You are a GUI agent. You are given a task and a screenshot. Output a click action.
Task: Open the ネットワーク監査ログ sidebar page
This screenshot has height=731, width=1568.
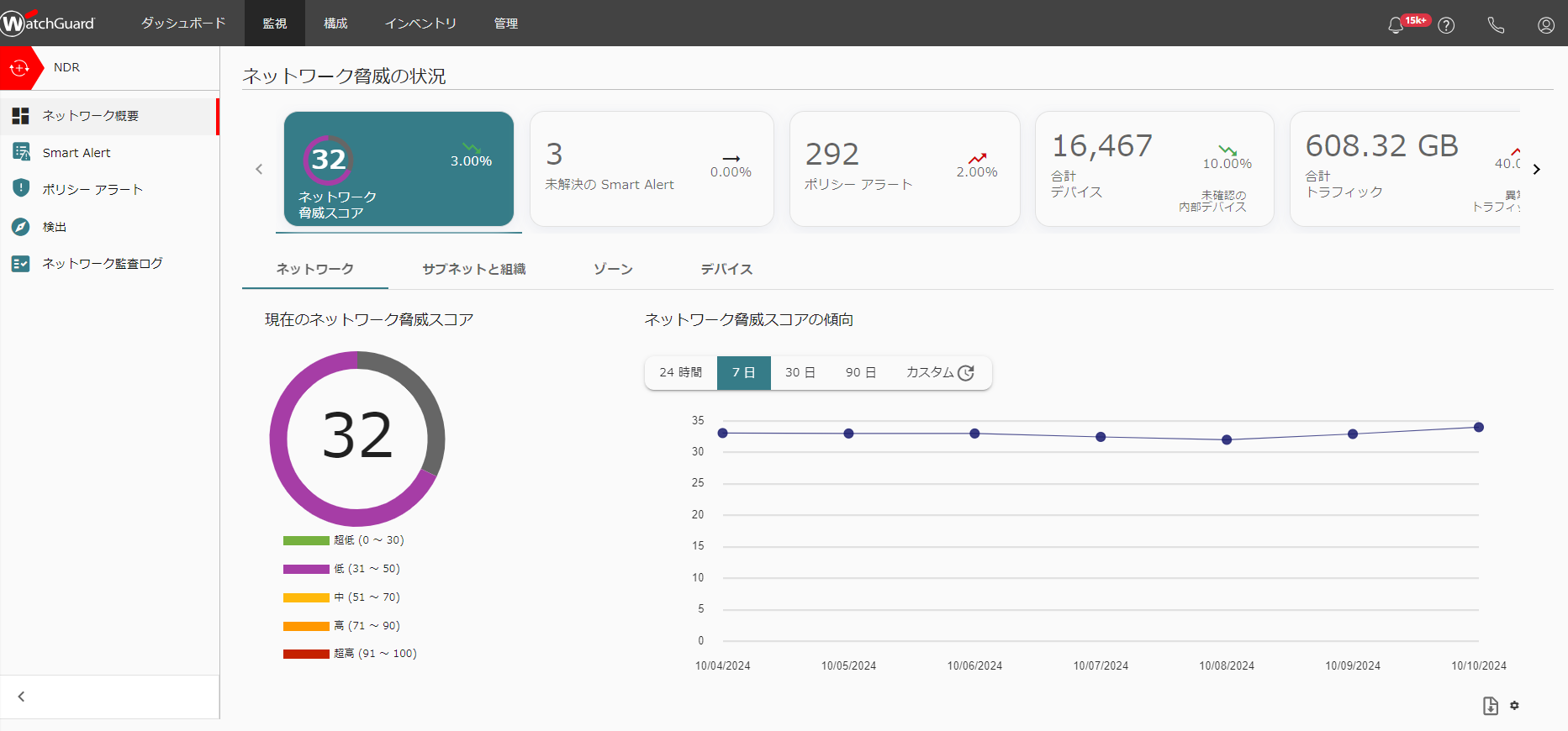[109, 264]
